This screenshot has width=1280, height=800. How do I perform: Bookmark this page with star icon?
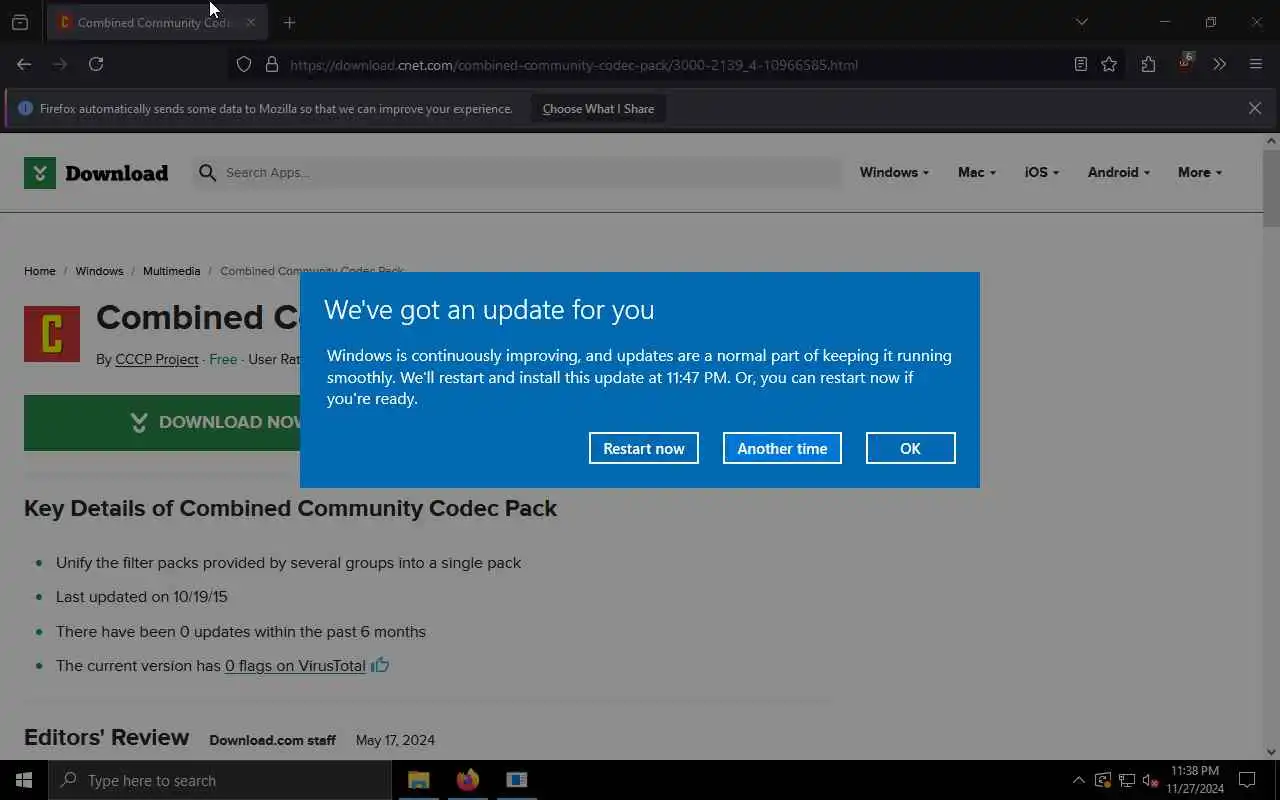coord(1109,65)
